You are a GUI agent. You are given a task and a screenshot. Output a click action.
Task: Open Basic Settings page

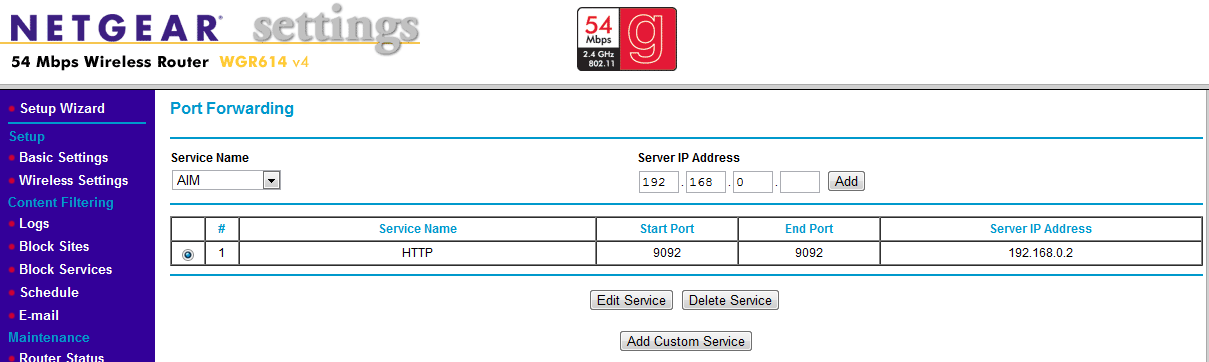click(63, 157)
